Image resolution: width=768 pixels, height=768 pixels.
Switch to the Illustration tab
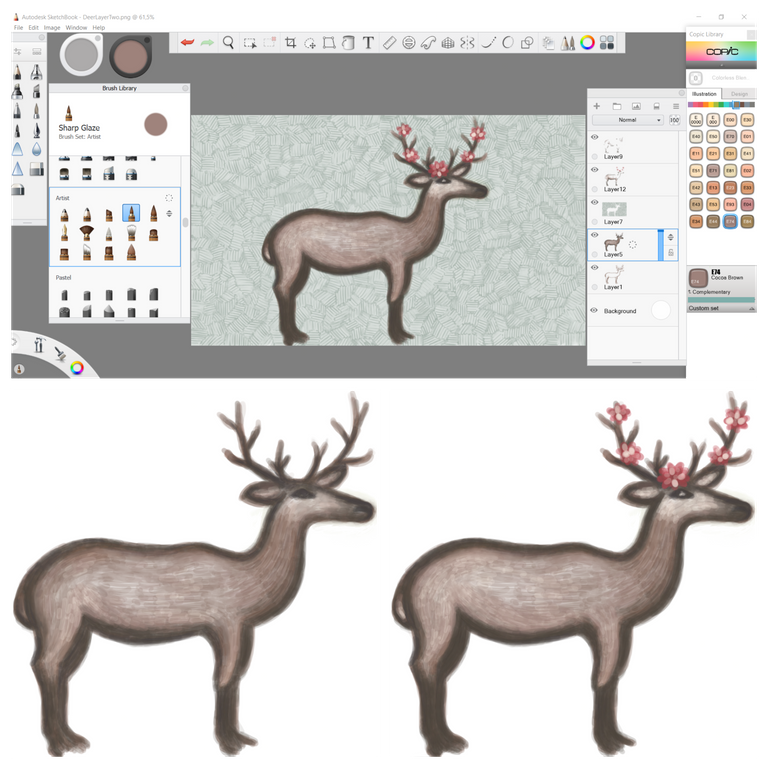tap(704, 94)
